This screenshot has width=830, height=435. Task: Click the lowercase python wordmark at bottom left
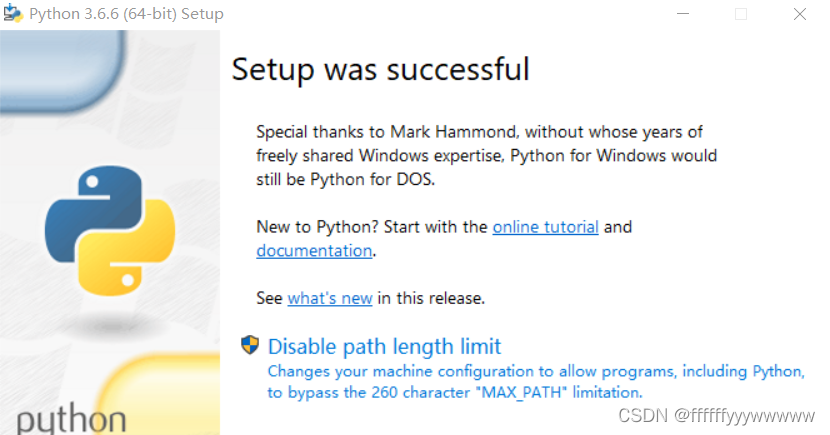tap(71, 419)
